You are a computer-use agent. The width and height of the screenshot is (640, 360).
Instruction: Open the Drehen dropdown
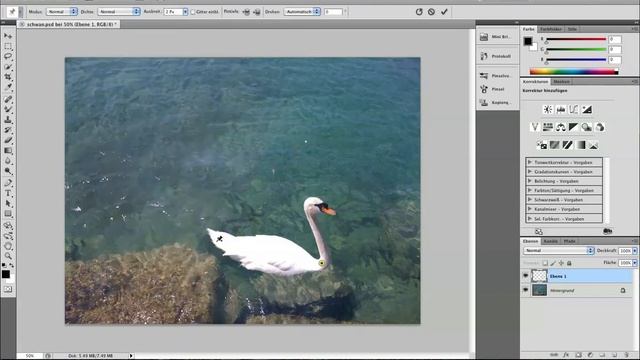click(302, 12)
